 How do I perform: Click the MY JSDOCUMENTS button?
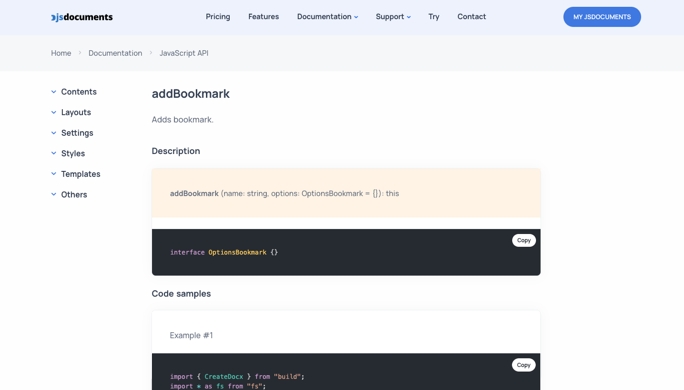[602, 17]
